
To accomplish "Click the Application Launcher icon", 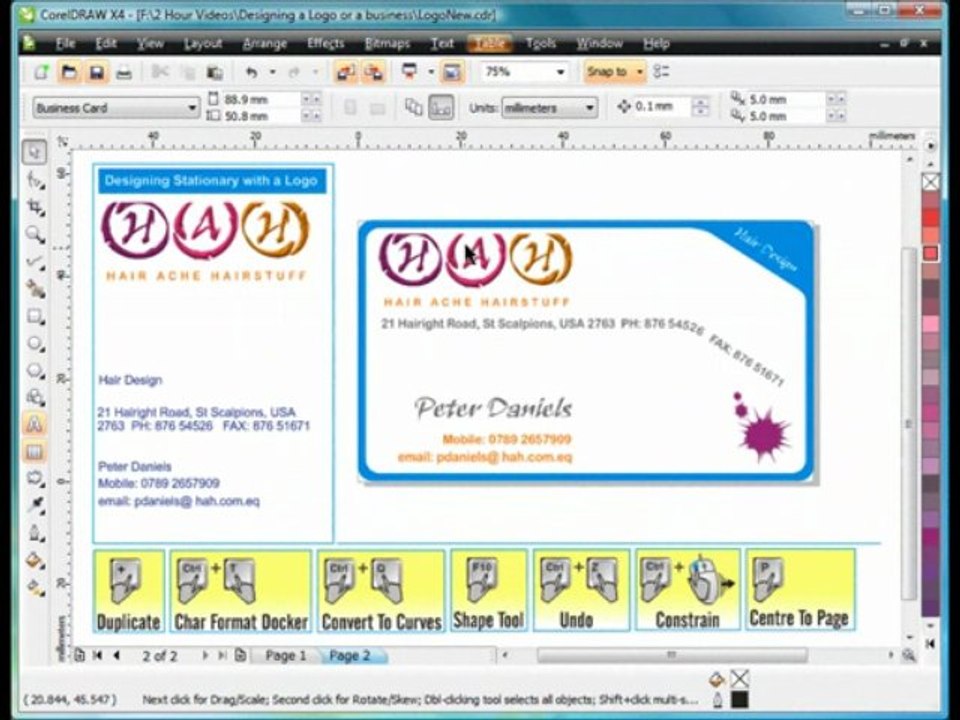I will (410, 72).
